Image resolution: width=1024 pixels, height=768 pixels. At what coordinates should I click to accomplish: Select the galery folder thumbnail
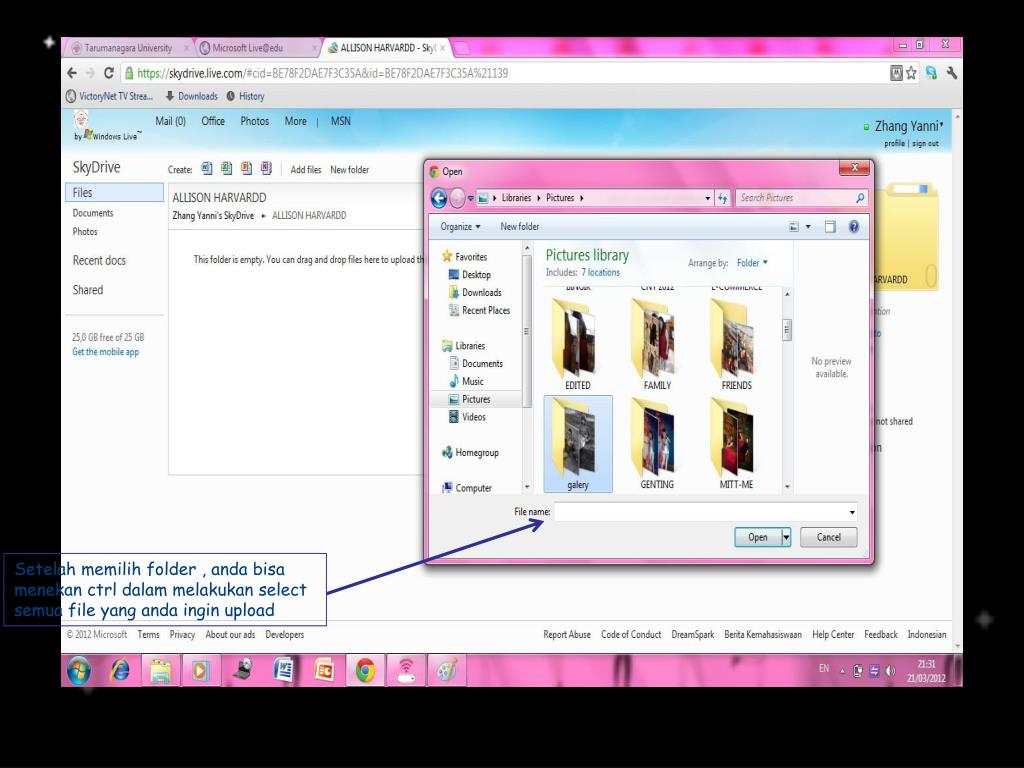coord(578,444)
